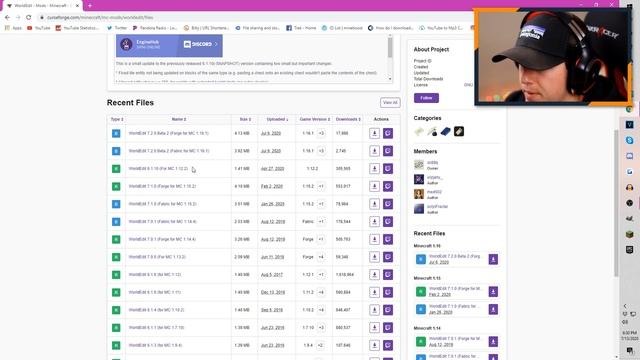This screenshot has height=360, width=640.
Task: Install the Aug 5, 2017 file via Twitch
Action: coord(388,275)
